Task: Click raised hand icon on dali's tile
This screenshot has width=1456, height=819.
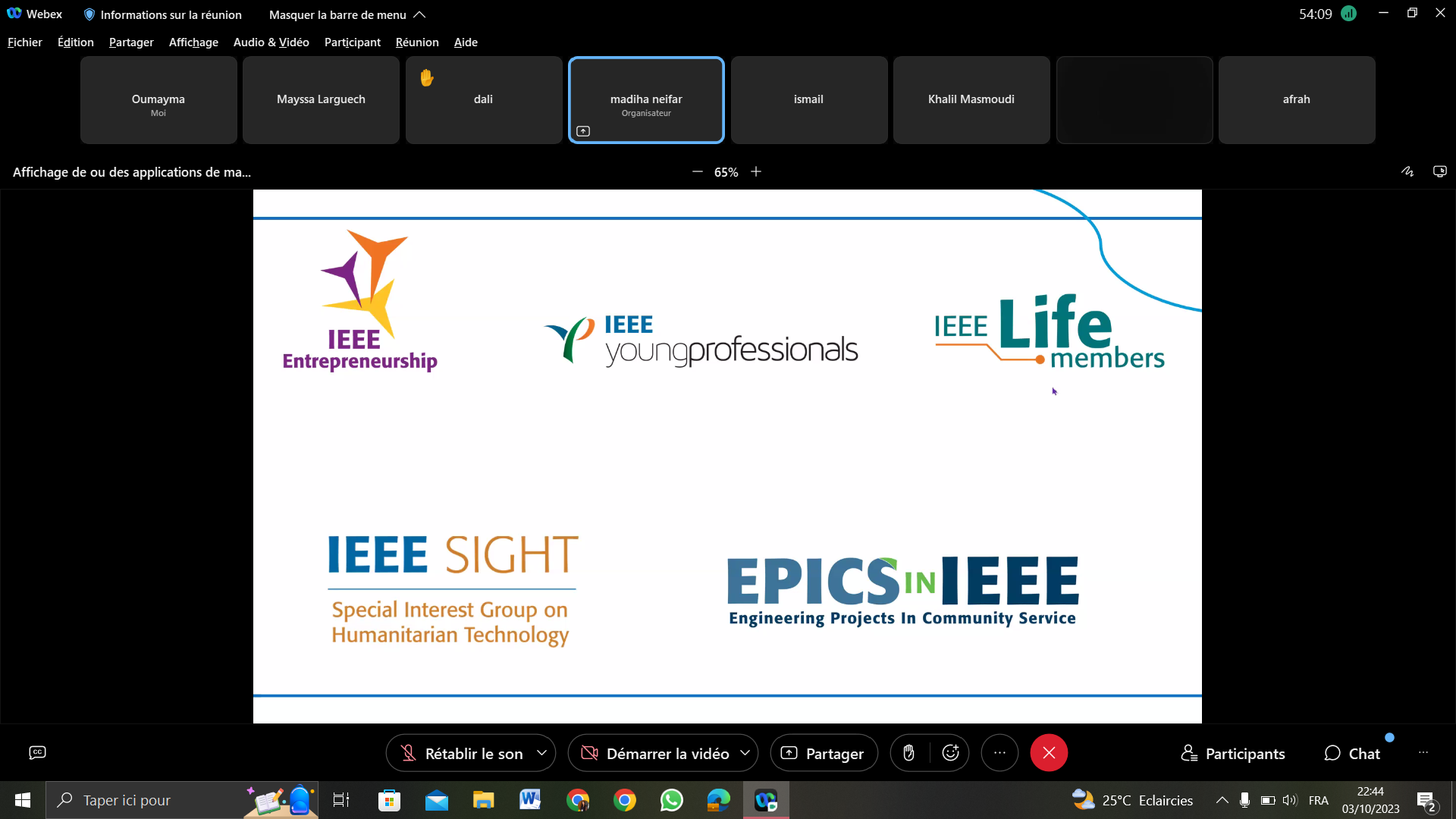Action: click(427, 77)
